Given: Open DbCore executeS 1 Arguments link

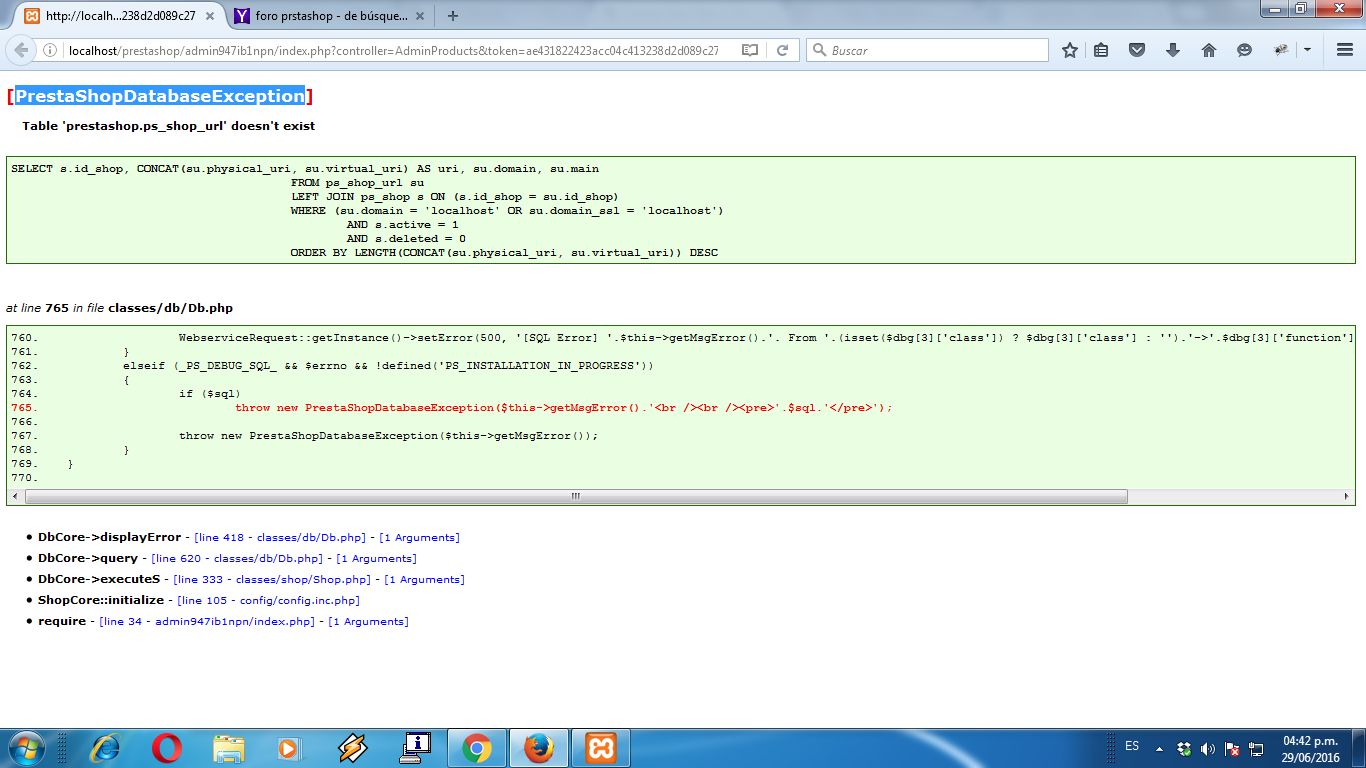Looking at the screenshot, I should tap(425, 580).
